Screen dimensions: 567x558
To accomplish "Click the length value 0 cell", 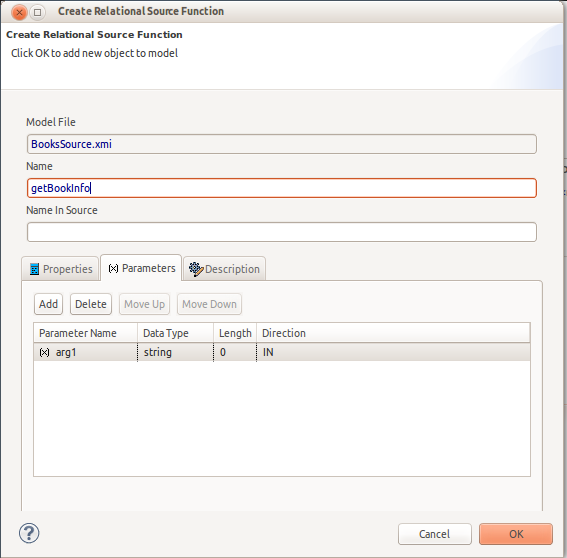I will 235,352.
